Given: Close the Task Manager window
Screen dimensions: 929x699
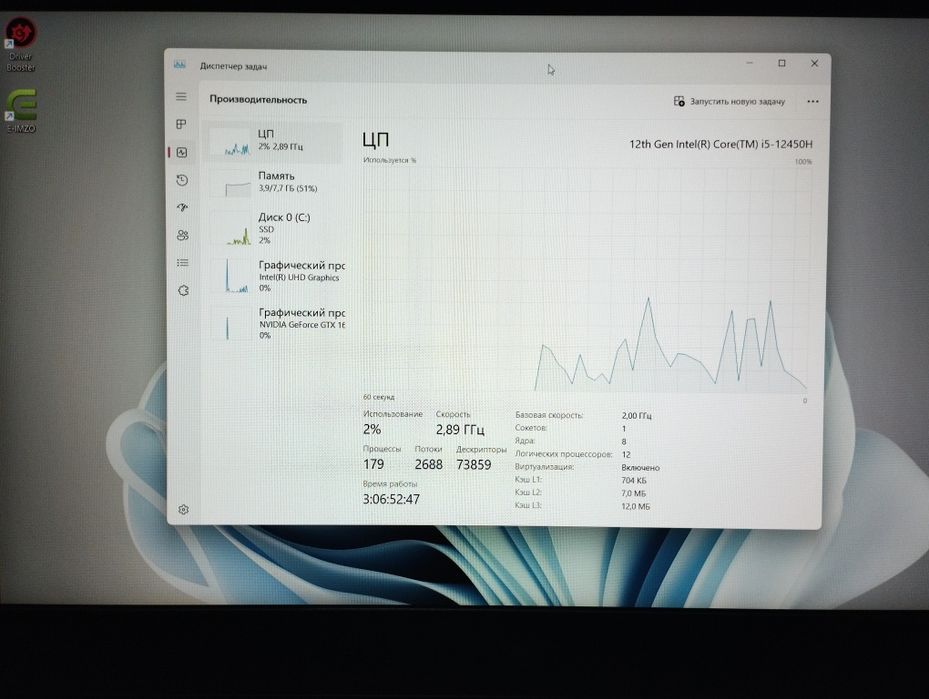Looking at the screenshot, I should point(815,63).
